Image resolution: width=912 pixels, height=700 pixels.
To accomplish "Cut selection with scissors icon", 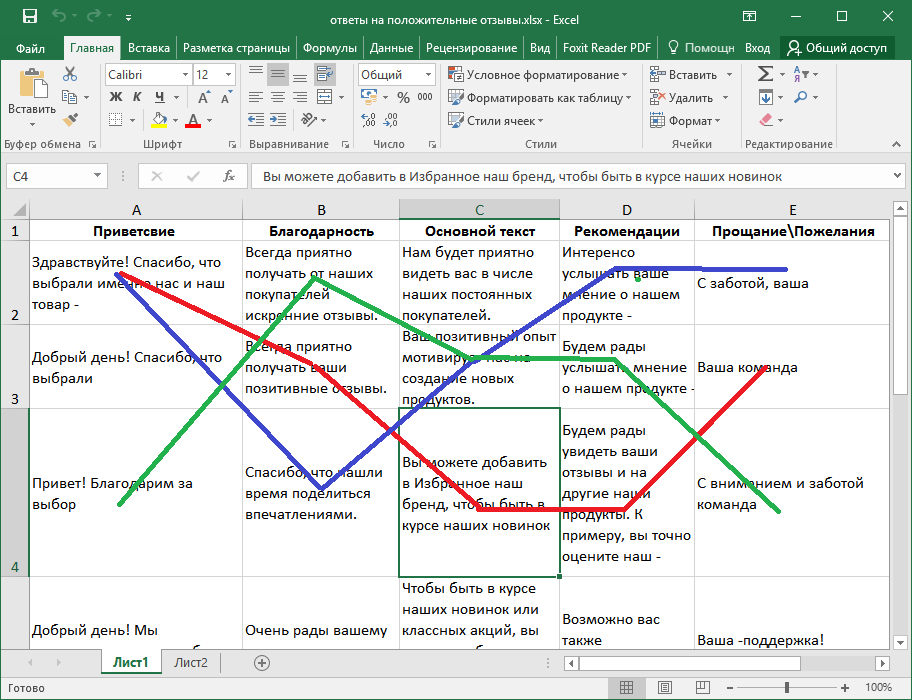I will coord(70,74).
